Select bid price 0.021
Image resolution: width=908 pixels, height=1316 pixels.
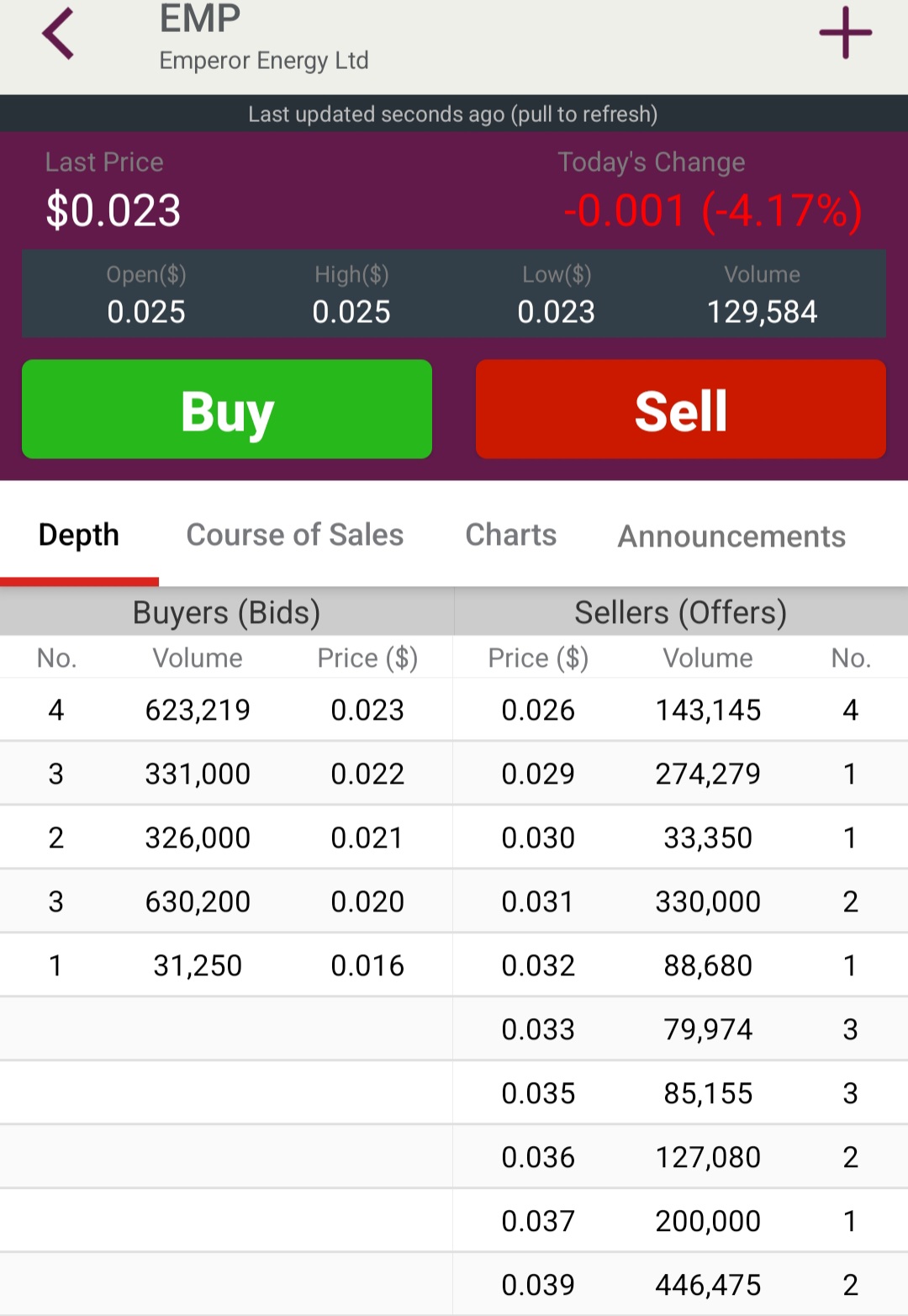point(367,838)
